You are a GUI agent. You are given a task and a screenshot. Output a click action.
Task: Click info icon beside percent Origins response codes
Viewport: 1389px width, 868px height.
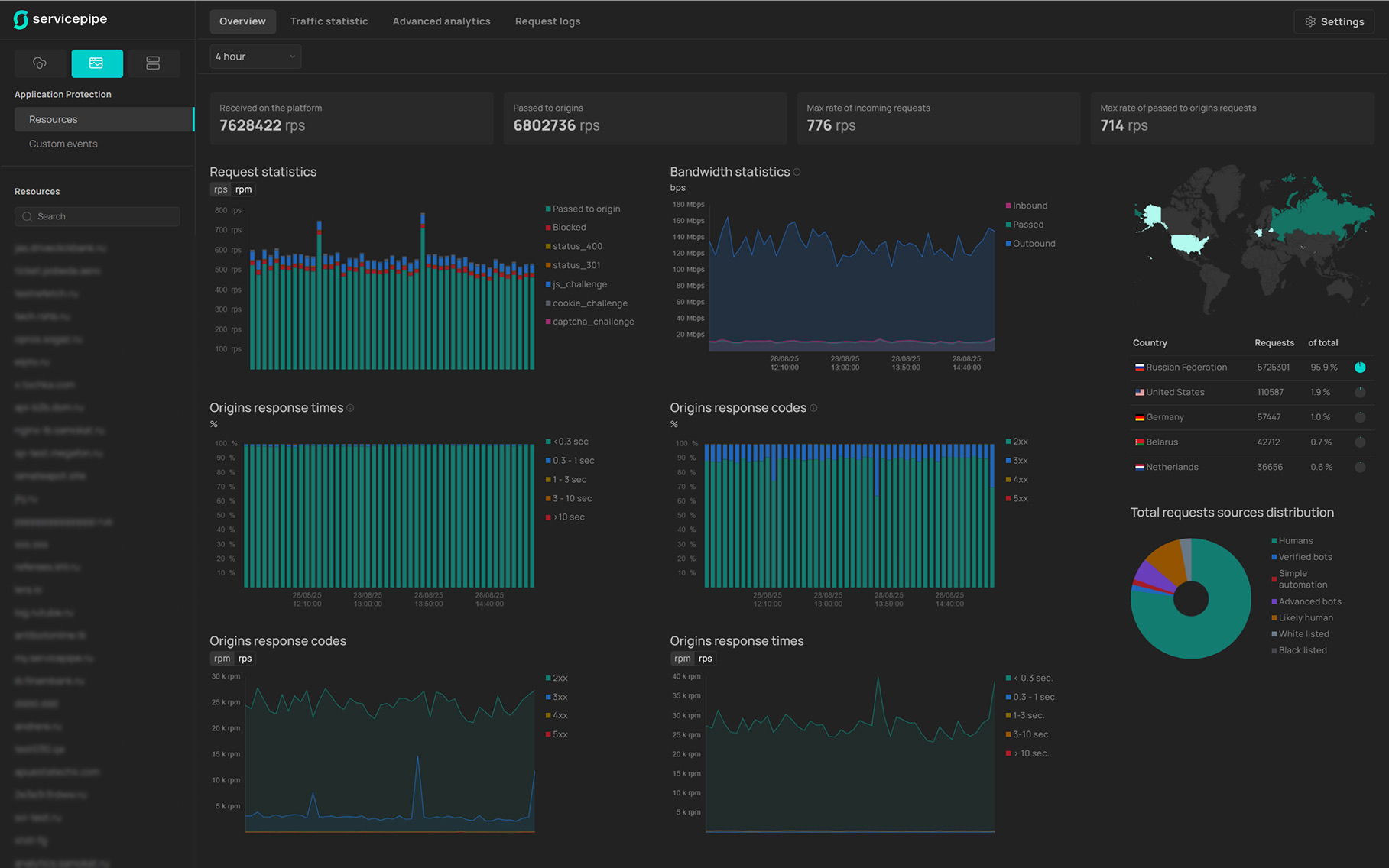pyautogui.click(x=813, y=408)
